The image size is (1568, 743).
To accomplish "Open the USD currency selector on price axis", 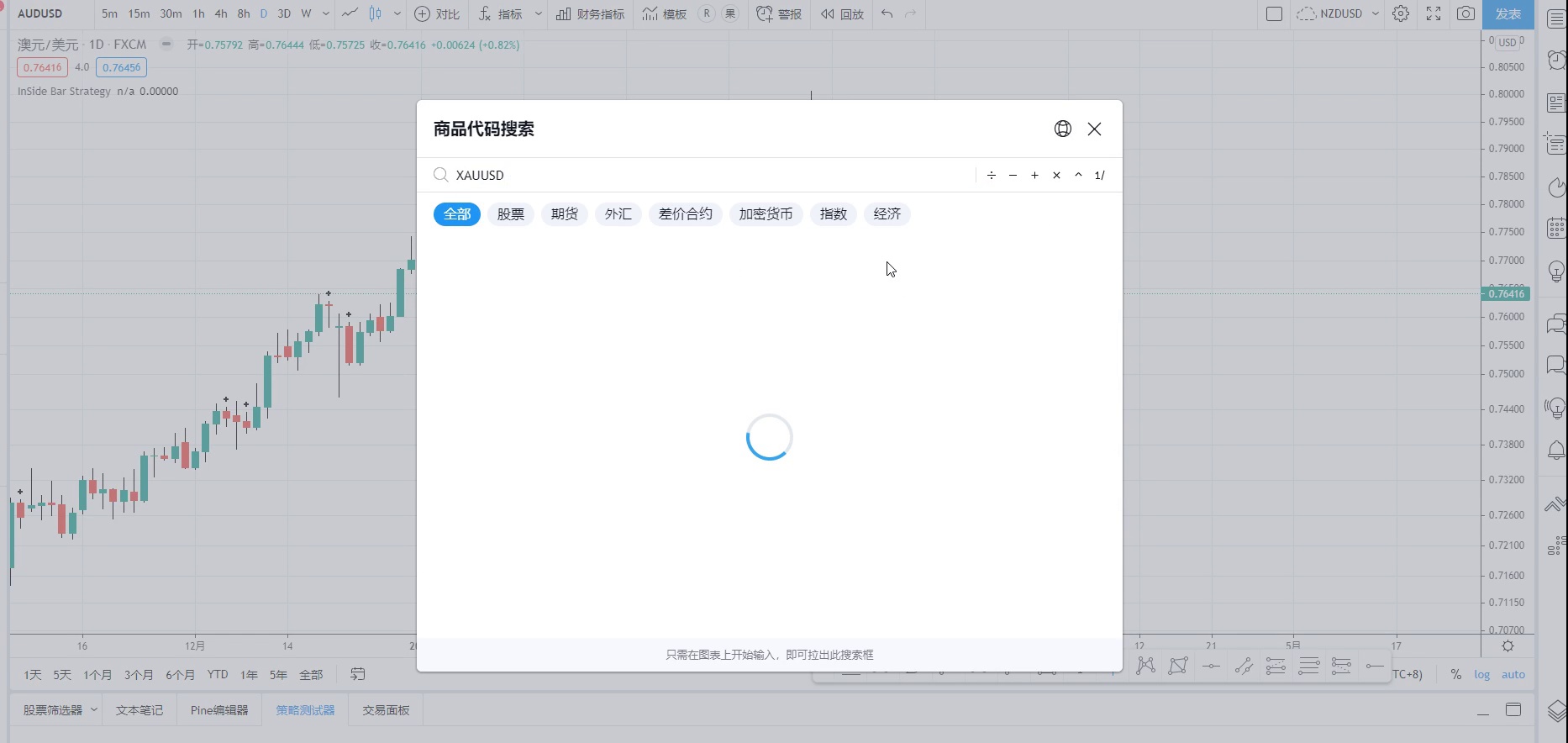I will coord(1507,42).
